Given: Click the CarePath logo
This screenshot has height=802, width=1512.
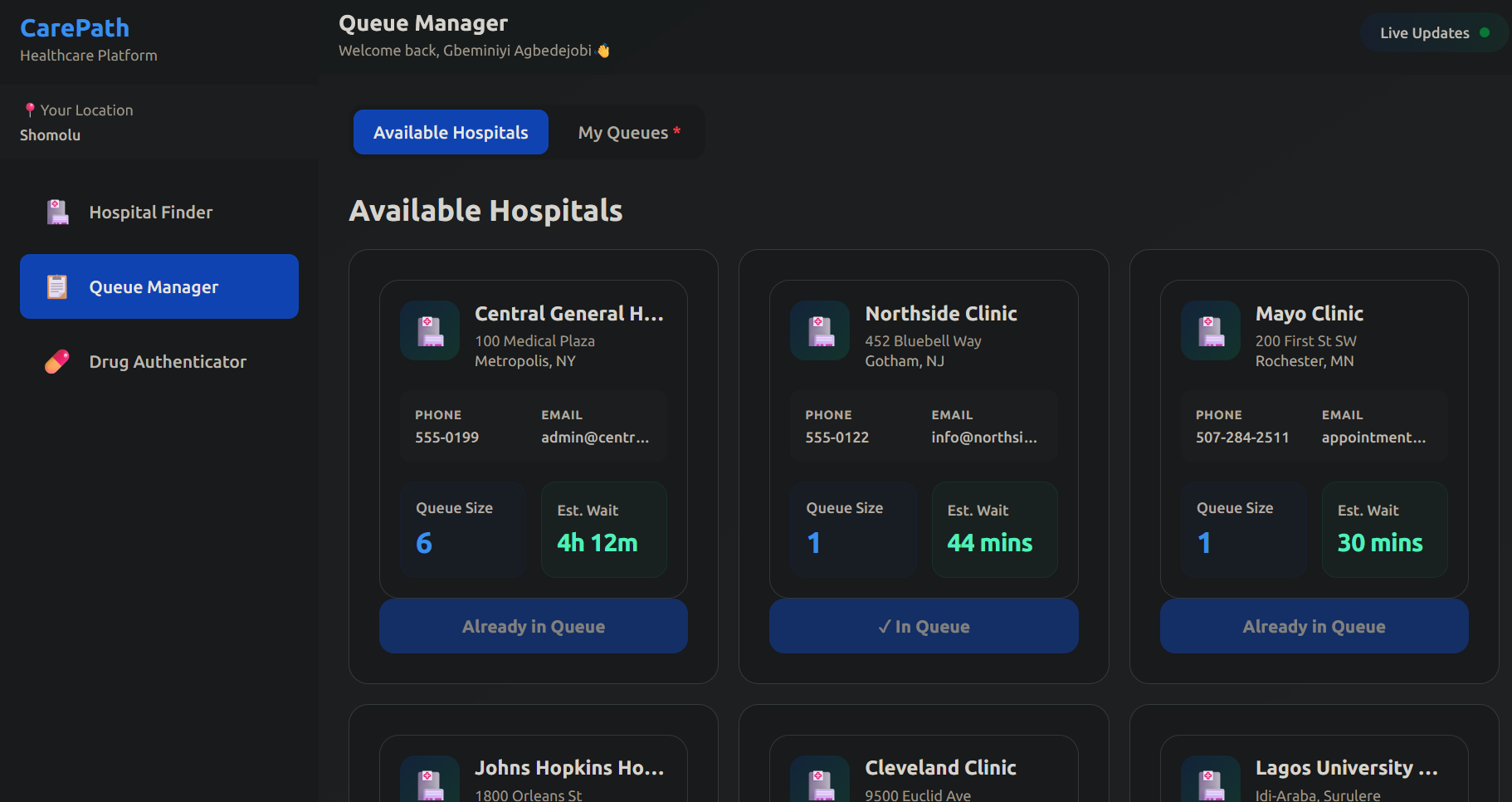Looking at the screenshot, I should (x=75, y=28).
